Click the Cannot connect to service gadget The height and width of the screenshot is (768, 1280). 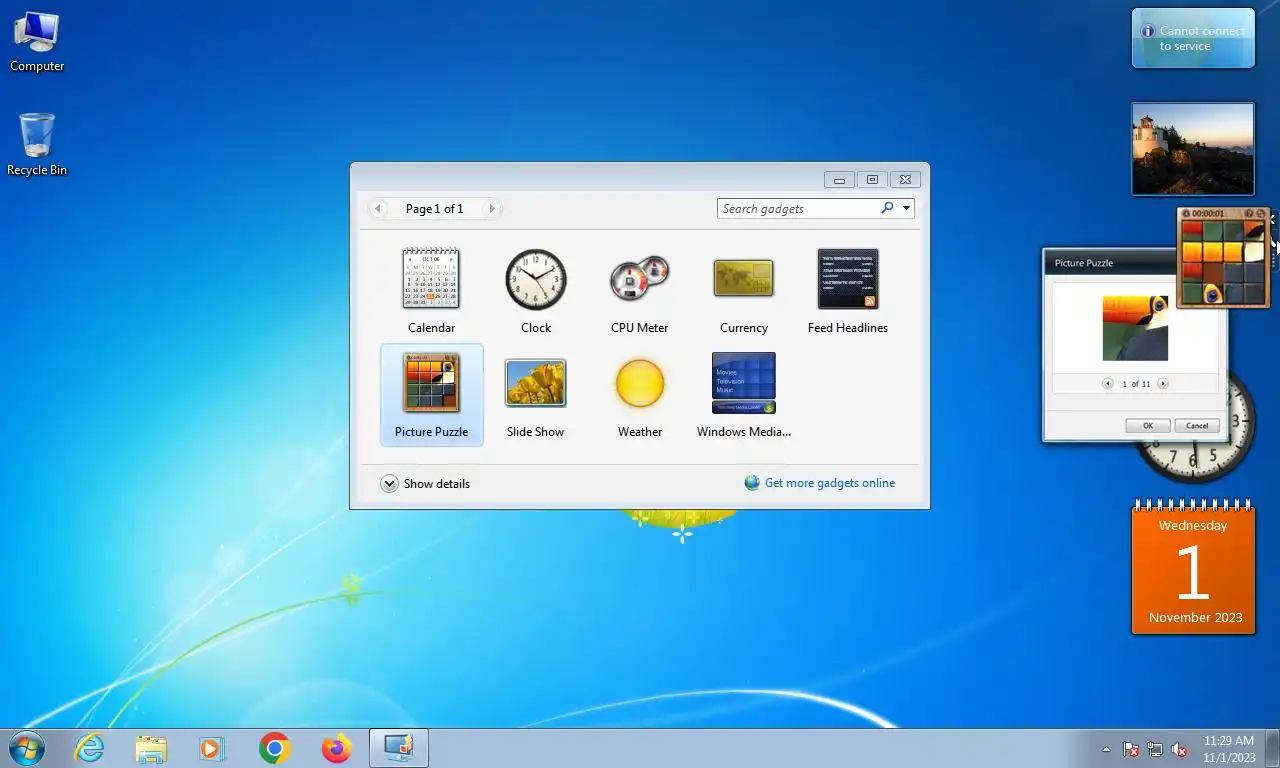(x=1193, y=38)
